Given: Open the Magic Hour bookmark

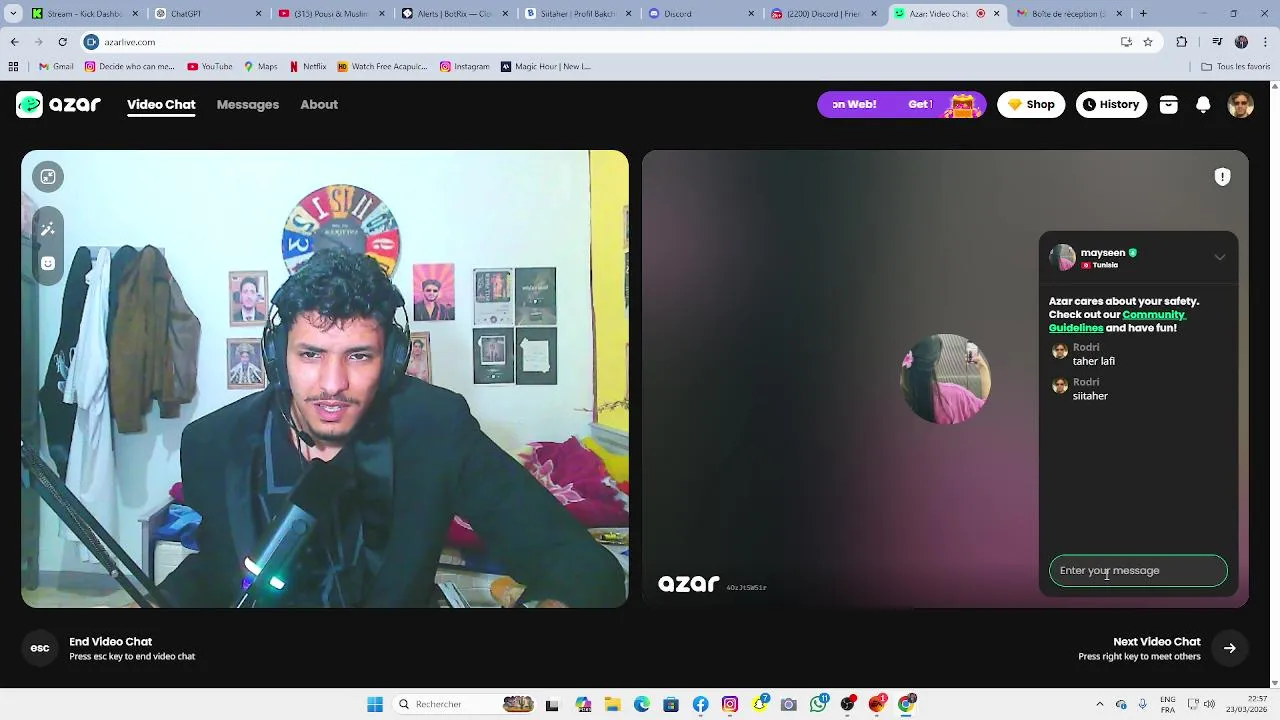Looking at the screenshot, I should click(546, 67).
